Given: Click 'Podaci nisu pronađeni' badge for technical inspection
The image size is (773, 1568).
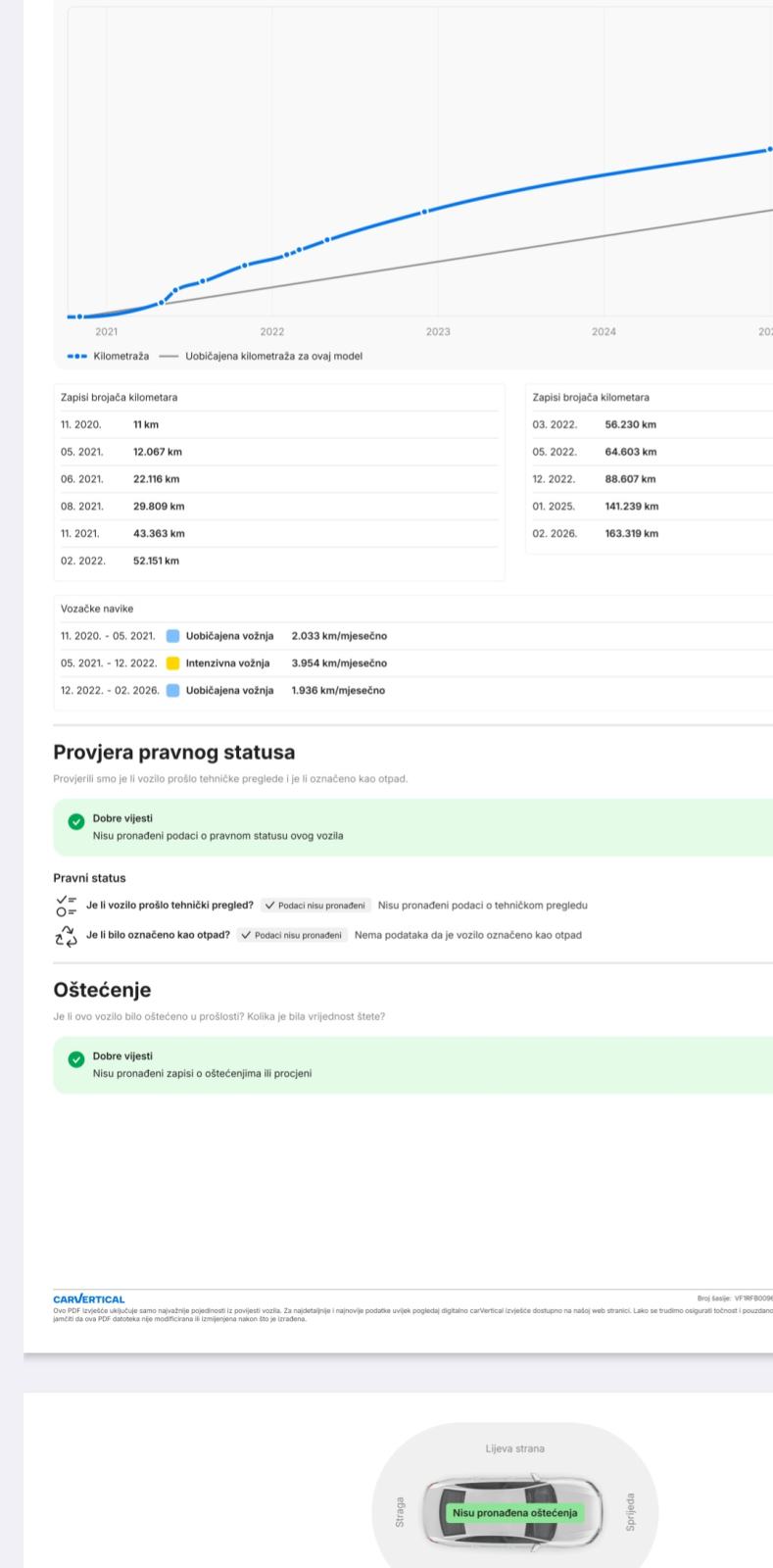Looking at the screenshot, I should [x=317, y=906].
